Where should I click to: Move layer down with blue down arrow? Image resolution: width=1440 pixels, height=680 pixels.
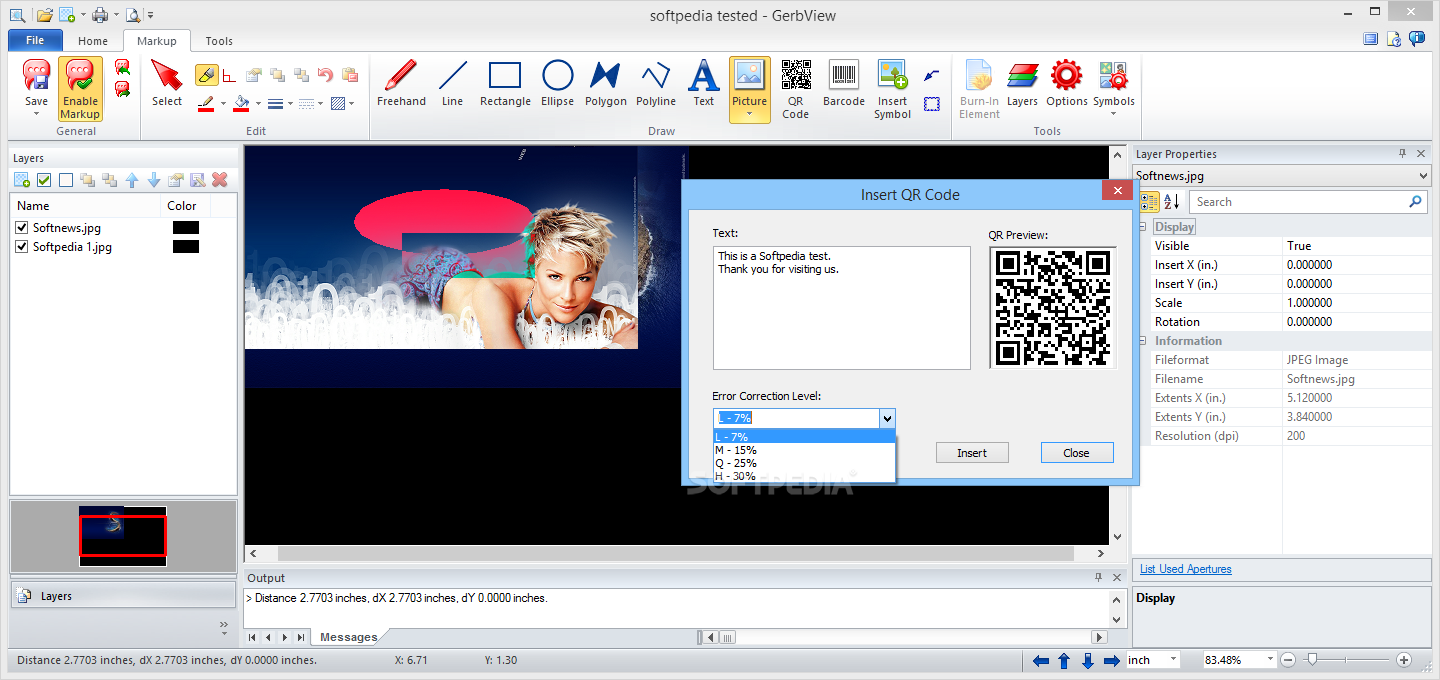click(x=154, y=180)
